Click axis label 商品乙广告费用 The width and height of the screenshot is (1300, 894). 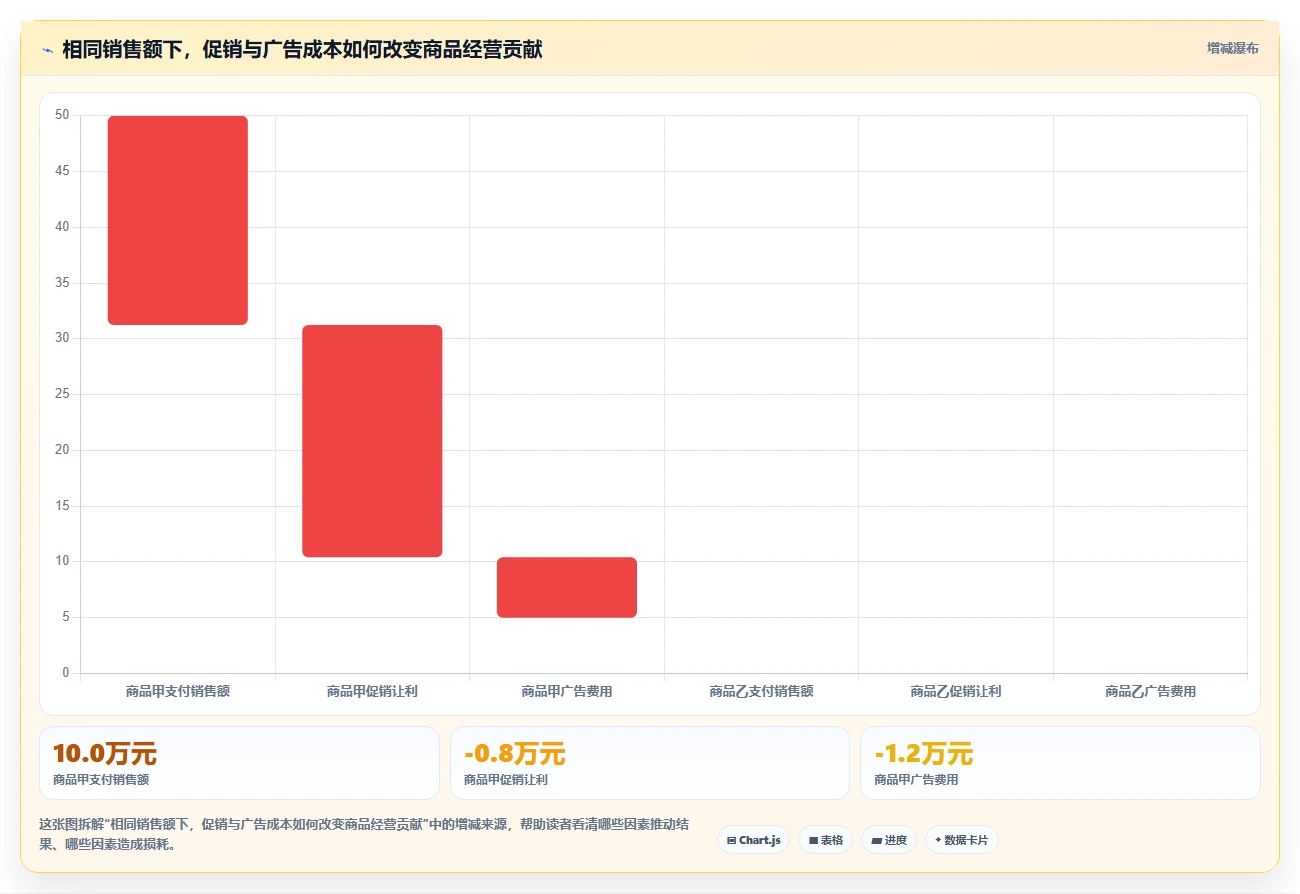[1150, 691]
